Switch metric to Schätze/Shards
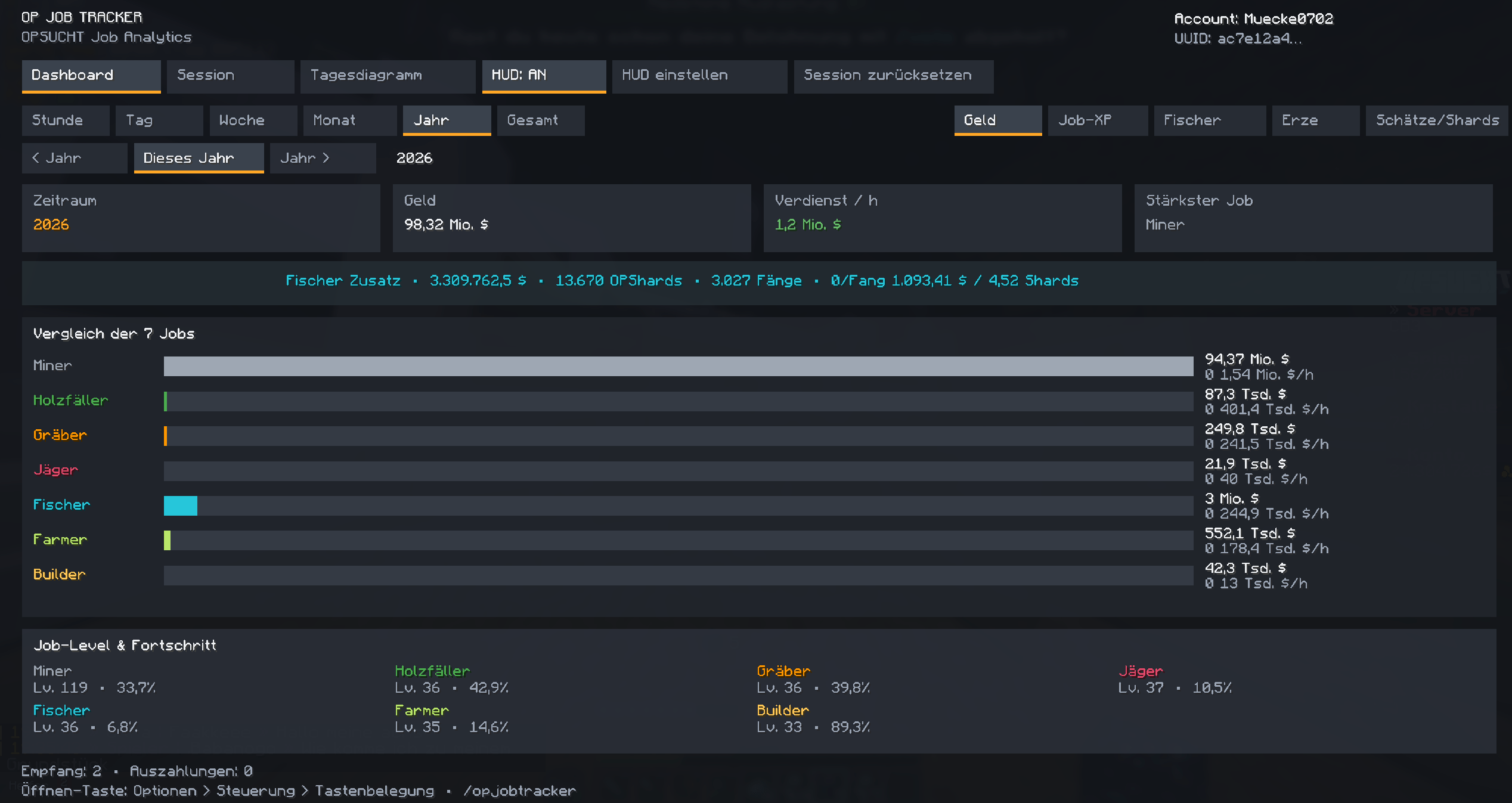Viewport: 1512px width, 803px height. click(x=1437, y=120)
